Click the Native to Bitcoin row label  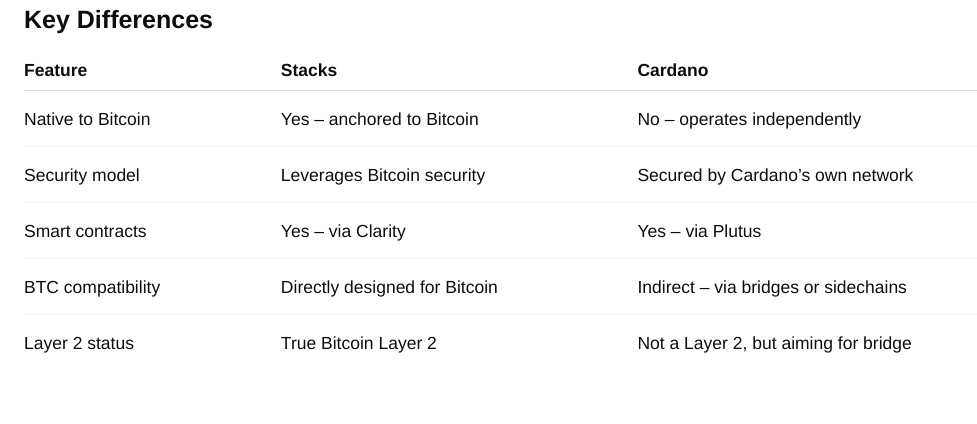pos(87,119)
